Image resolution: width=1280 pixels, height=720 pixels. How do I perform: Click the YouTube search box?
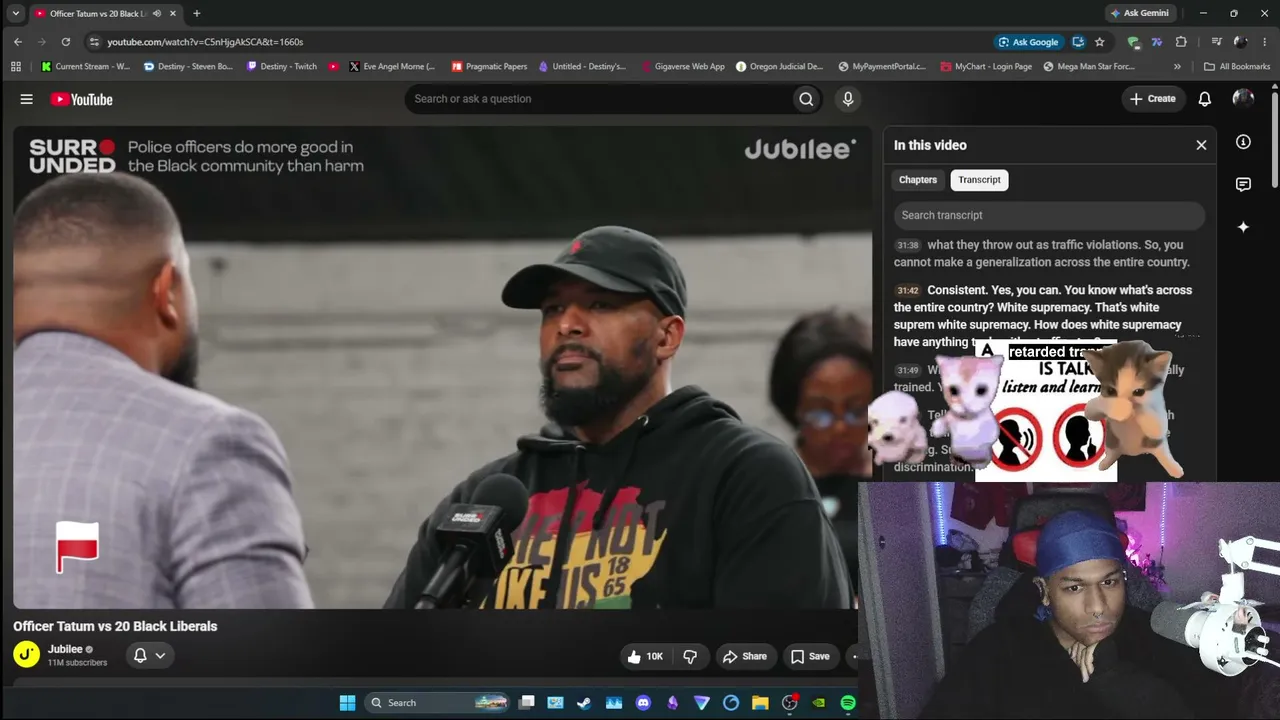coord(598,99)
